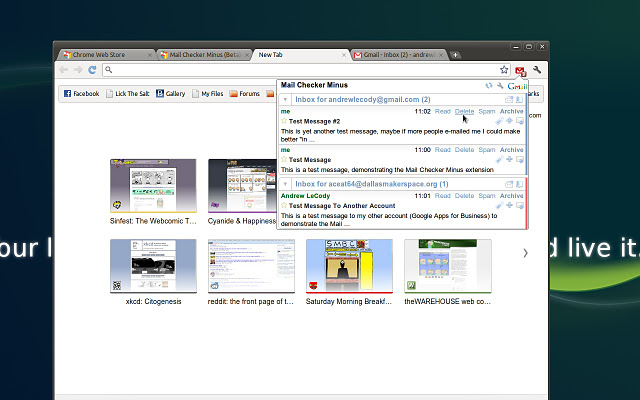Close the Gmail - Inbox tab
The image size is (640, 400).
[x=441, y=55]
